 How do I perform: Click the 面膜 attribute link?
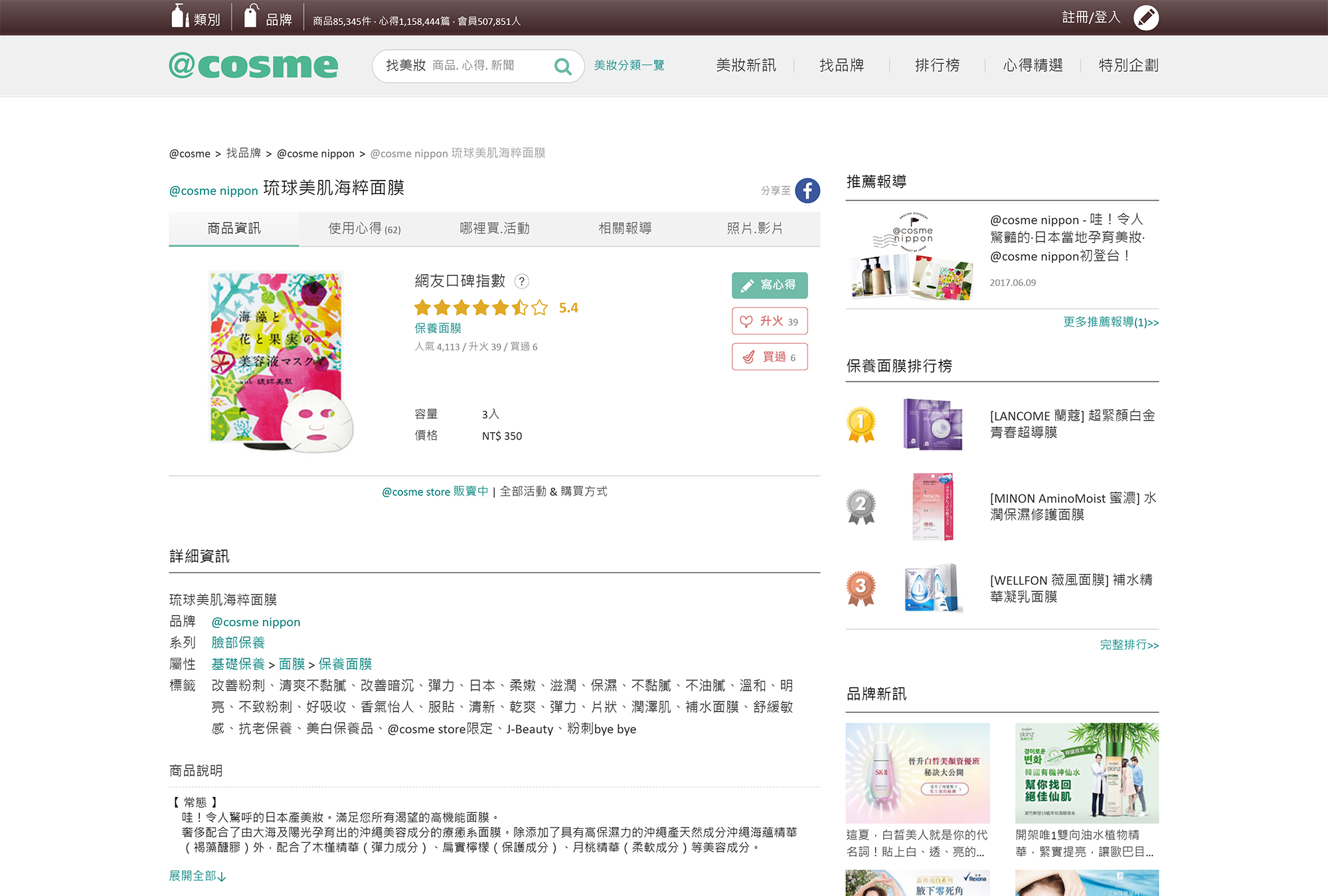[x=291, y=664]
